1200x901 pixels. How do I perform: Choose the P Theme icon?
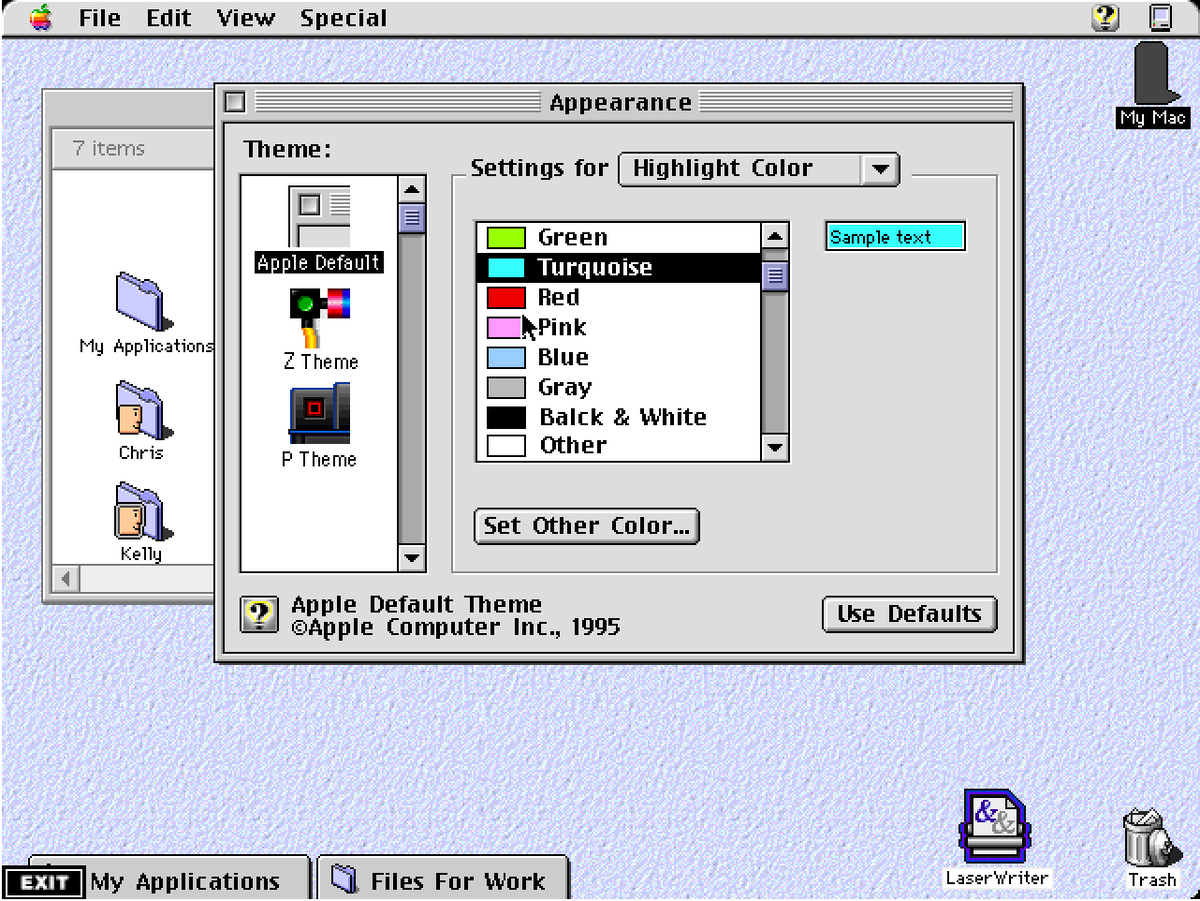click(319, 427)
